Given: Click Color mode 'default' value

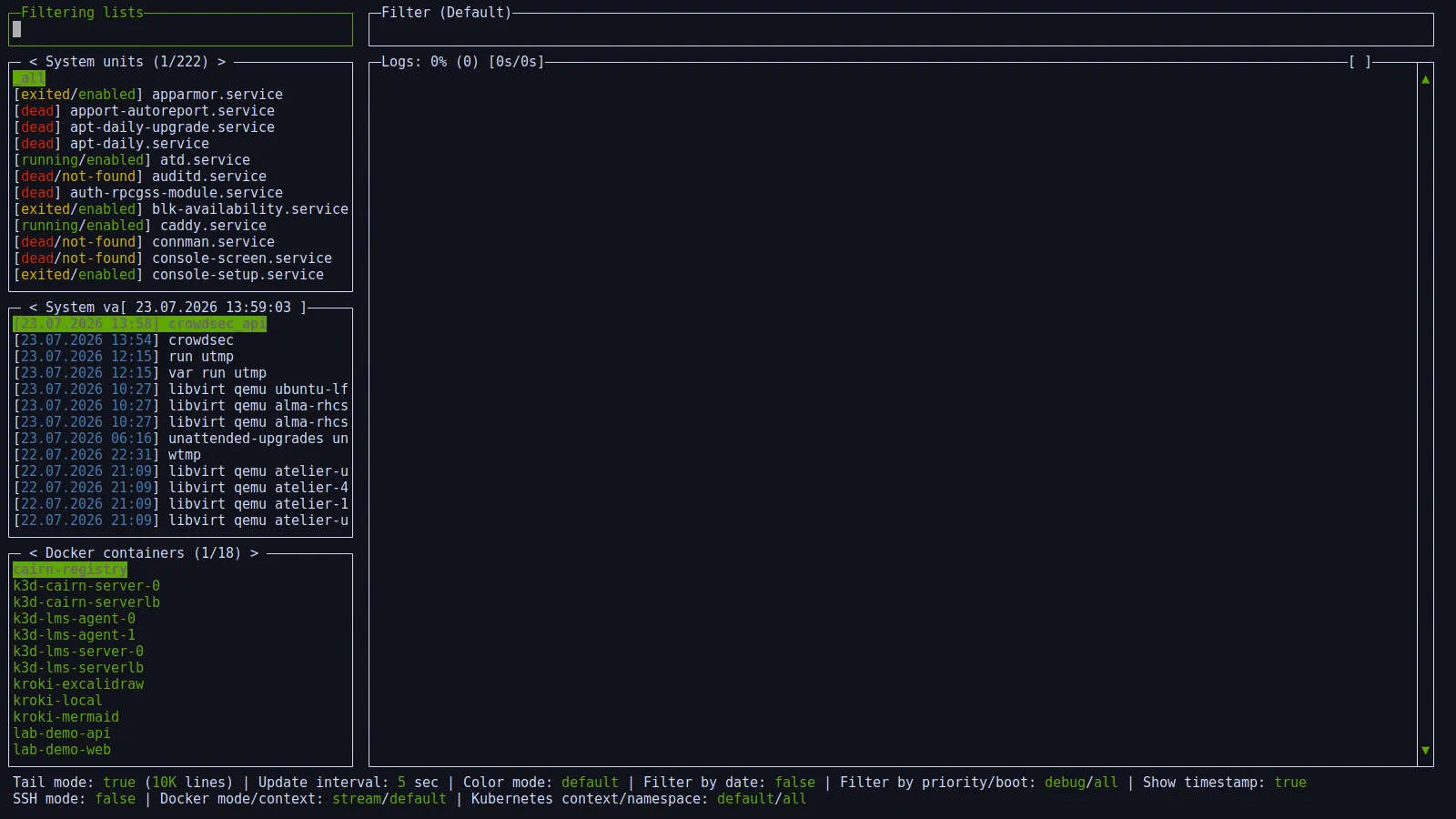Looking at the screenshot, I should pos(590,783).
